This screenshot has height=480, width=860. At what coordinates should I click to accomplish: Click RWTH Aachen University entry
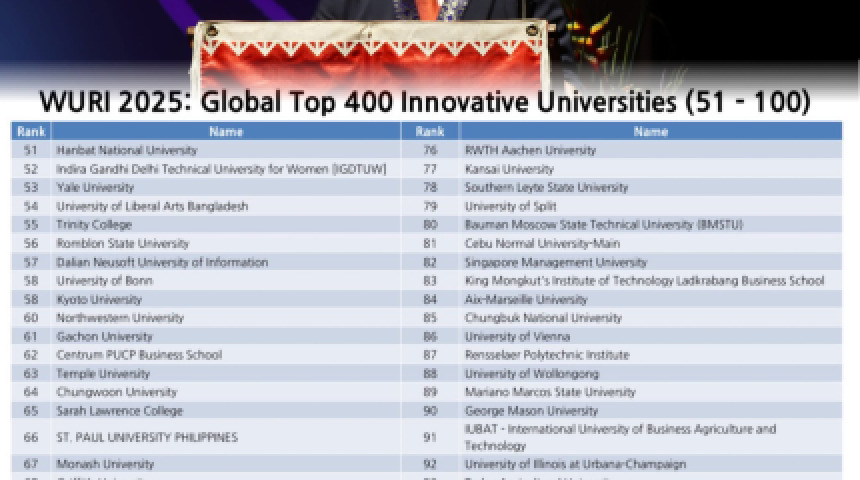530,150
